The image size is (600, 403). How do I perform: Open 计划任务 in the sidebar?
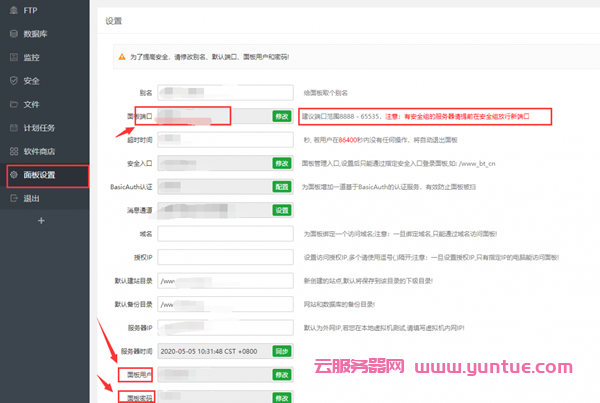[x=45, y=128]
